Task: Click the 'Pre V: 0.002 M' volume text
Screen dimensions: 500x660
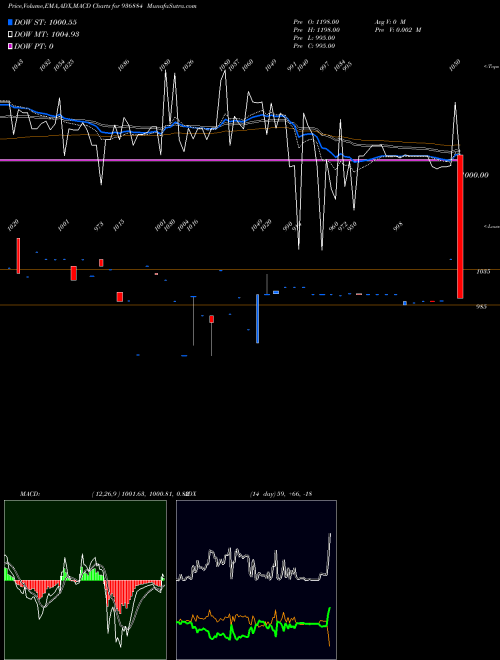Action: point(398,30)
